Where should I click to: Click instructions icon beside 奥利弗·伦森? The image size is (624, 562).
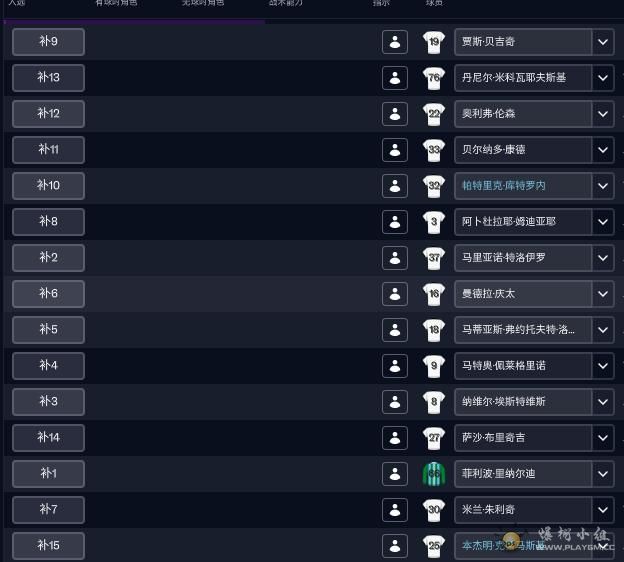[395, 114]
